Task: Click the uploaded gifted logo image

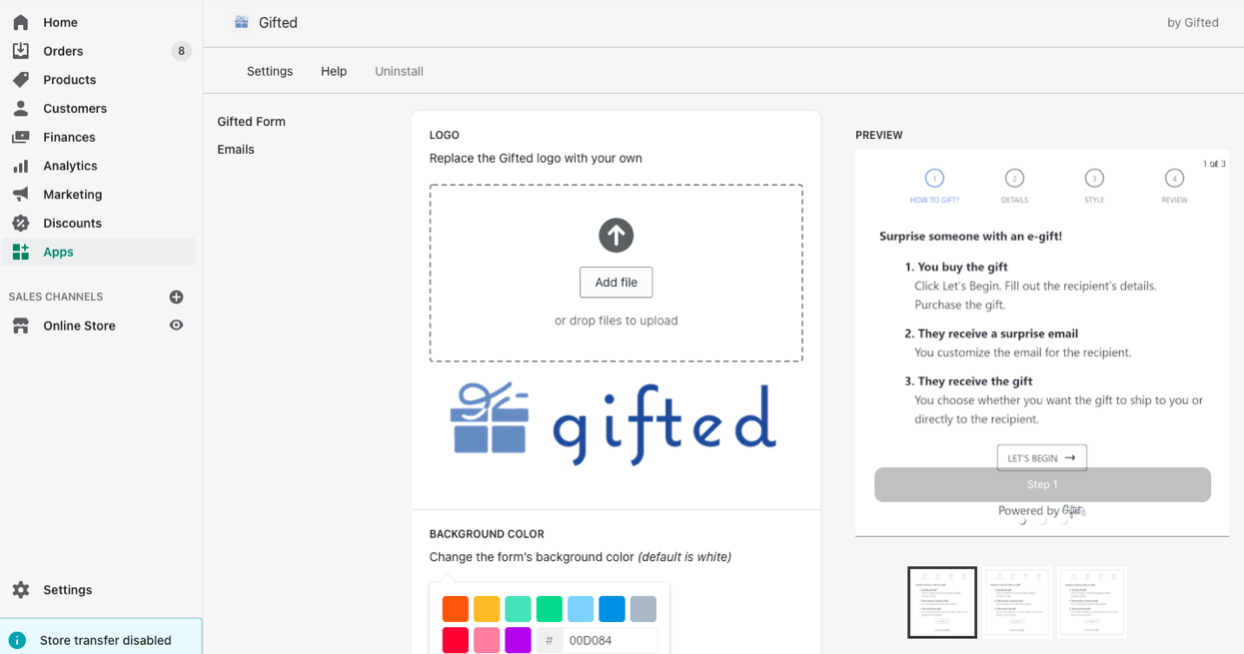Action: click(614, 424)
